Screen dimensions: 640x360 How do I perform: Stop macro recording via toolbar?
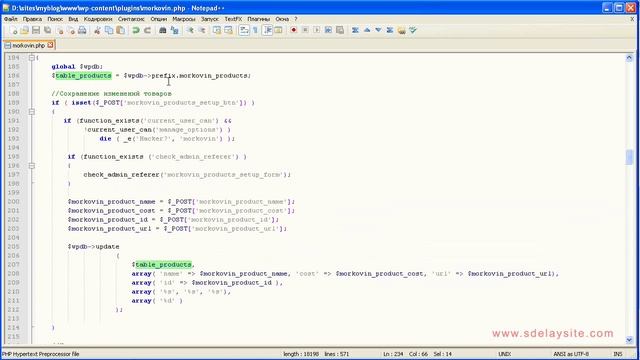[x=305, y=30]
